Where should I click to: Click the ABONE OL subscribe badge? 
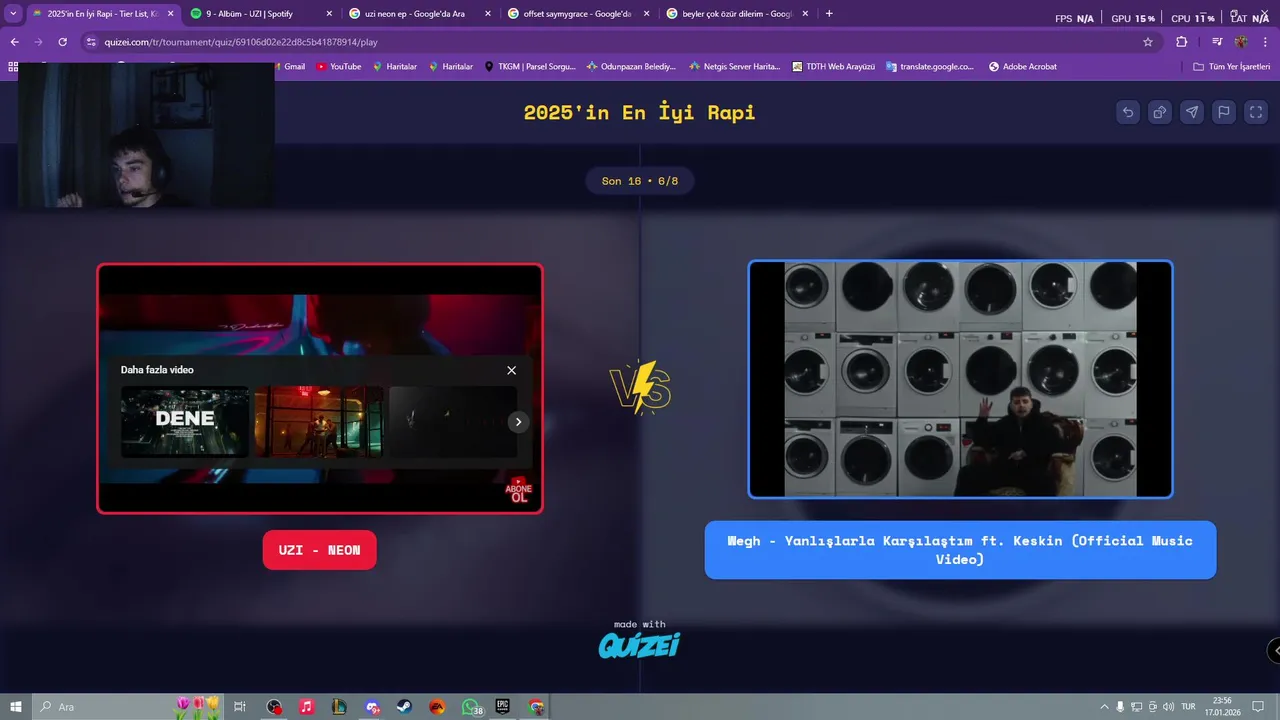tap(519, 490)
